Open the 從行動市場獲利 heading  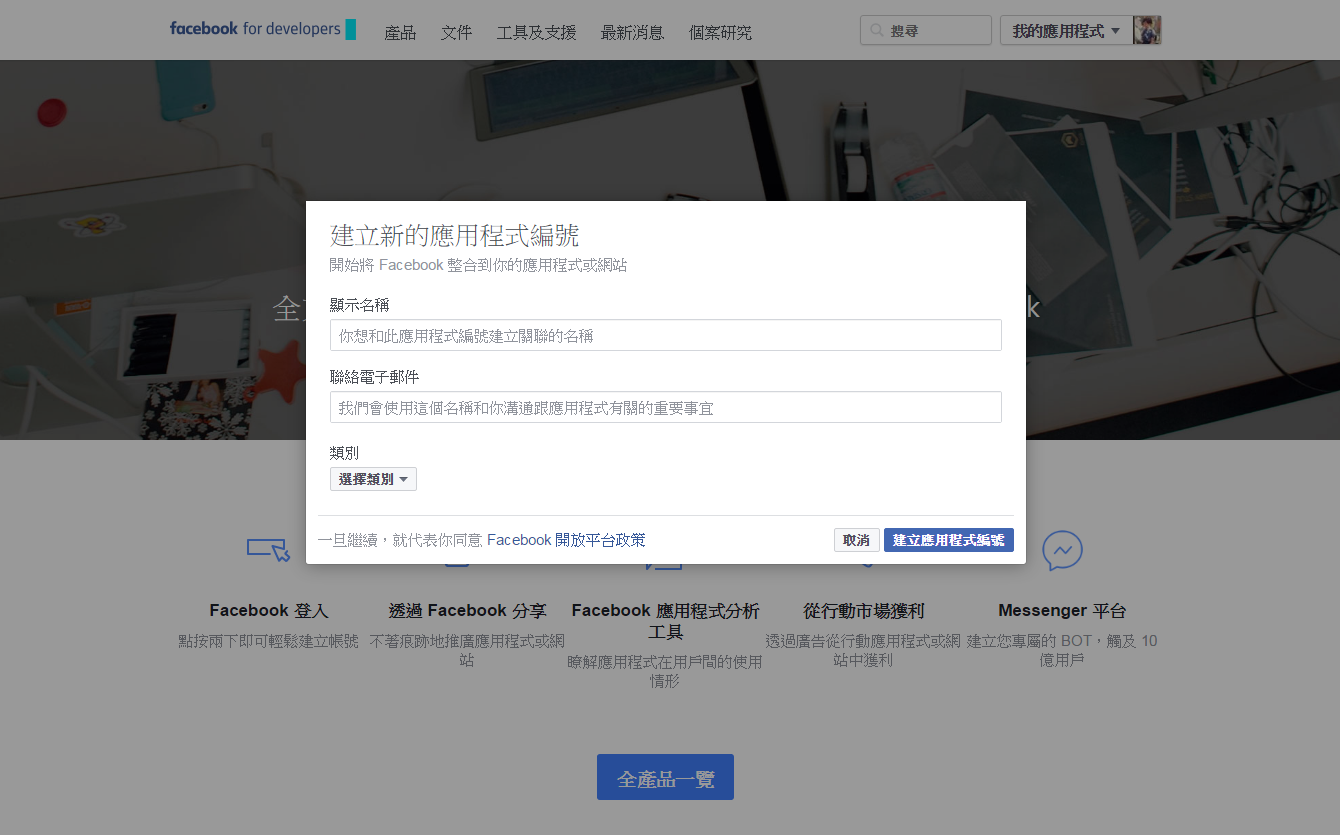click(863, 610)
